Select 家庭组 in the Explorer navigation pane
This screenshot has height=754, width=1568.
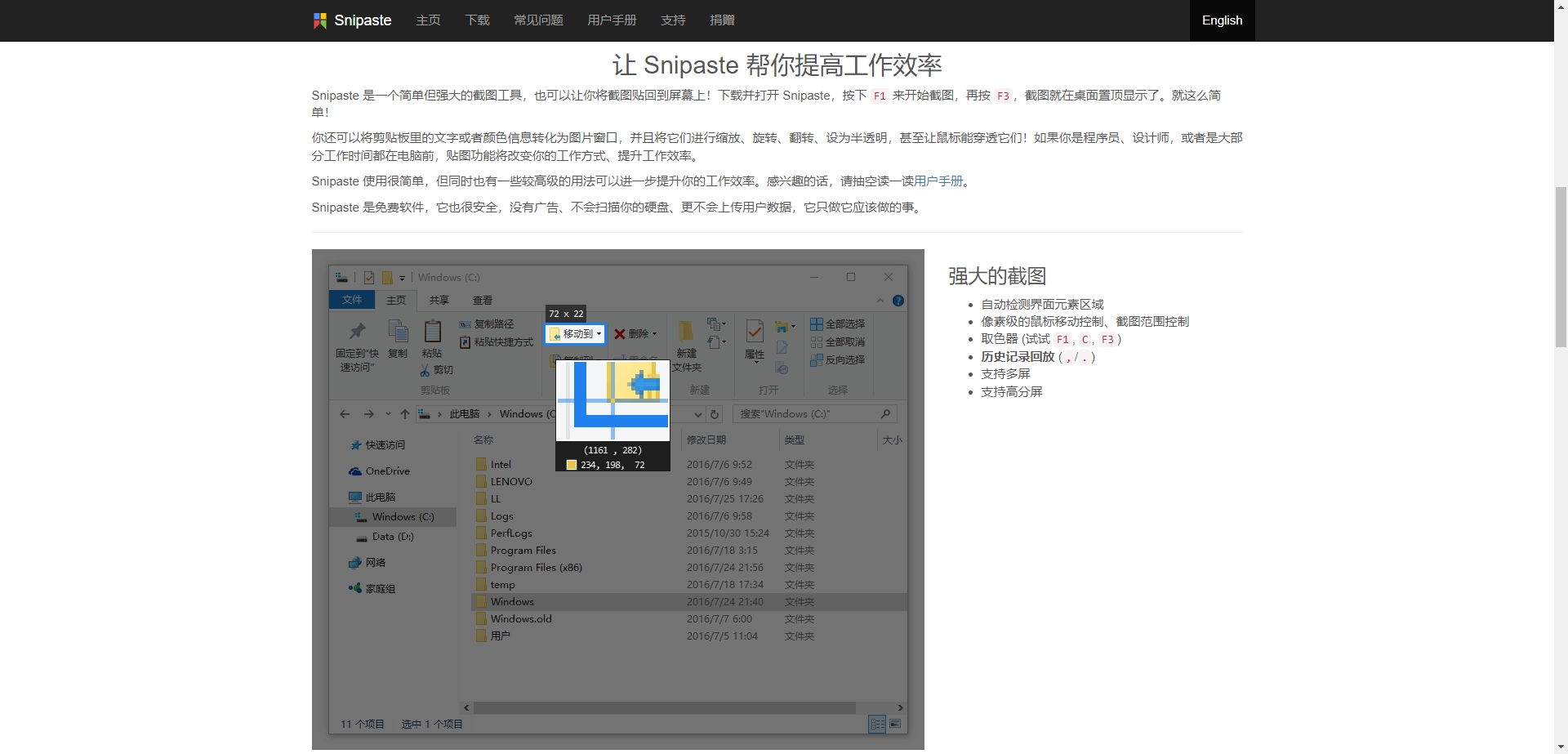(x=372, y=589)
